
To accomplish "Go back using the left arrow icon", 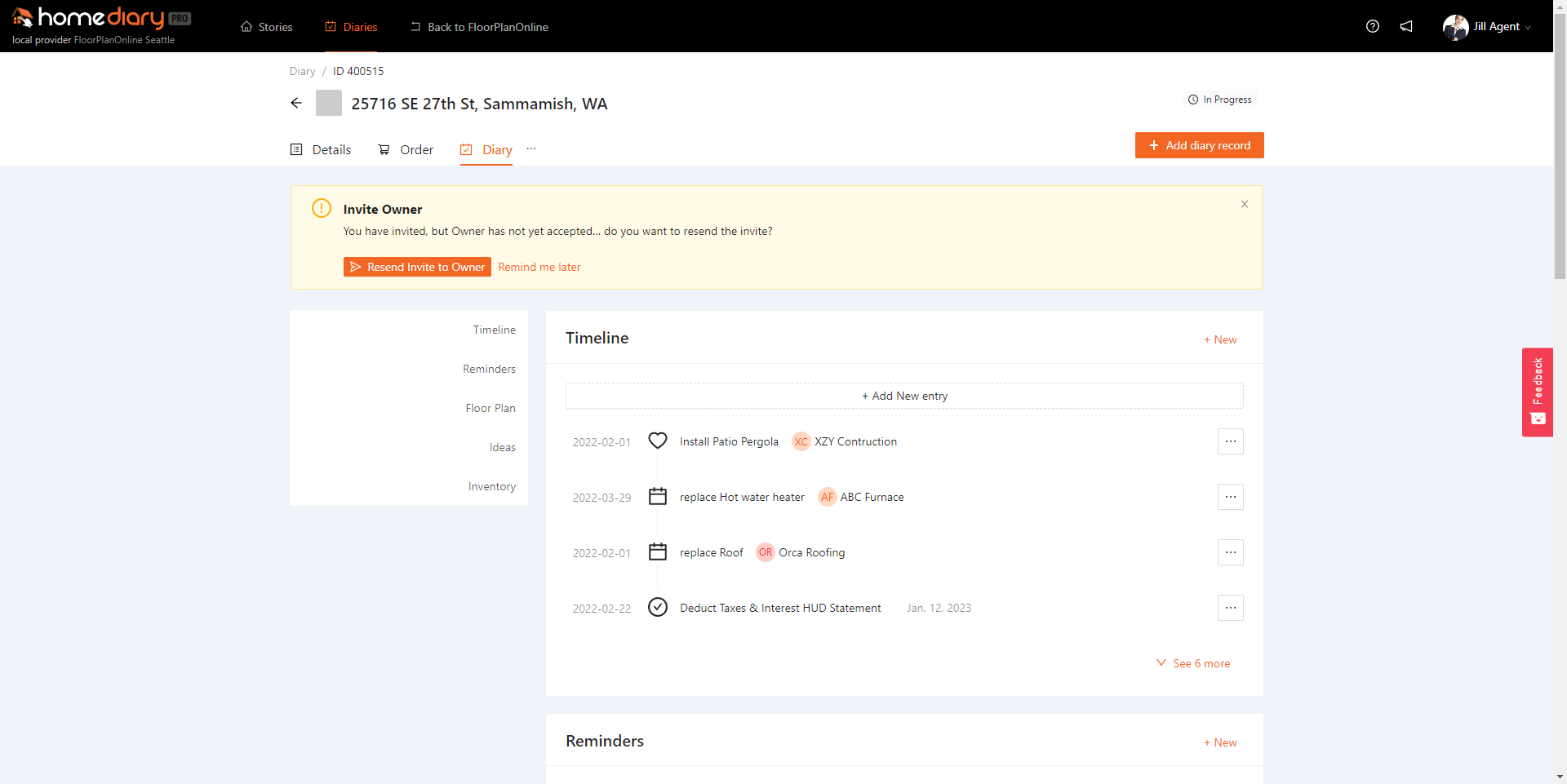I will [296, 103].
